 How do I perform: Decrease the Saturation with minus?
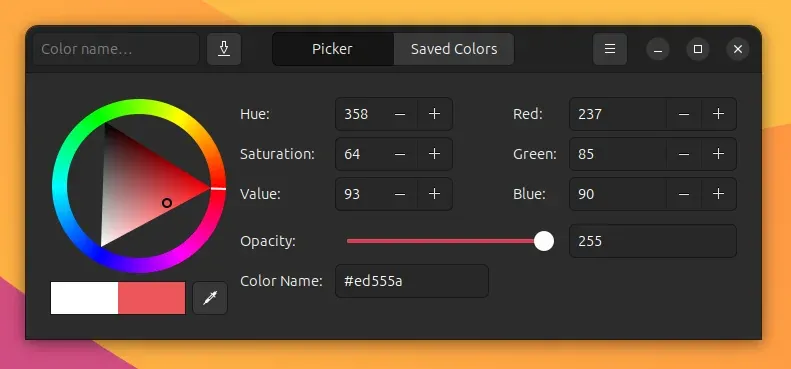click(400, 154)
